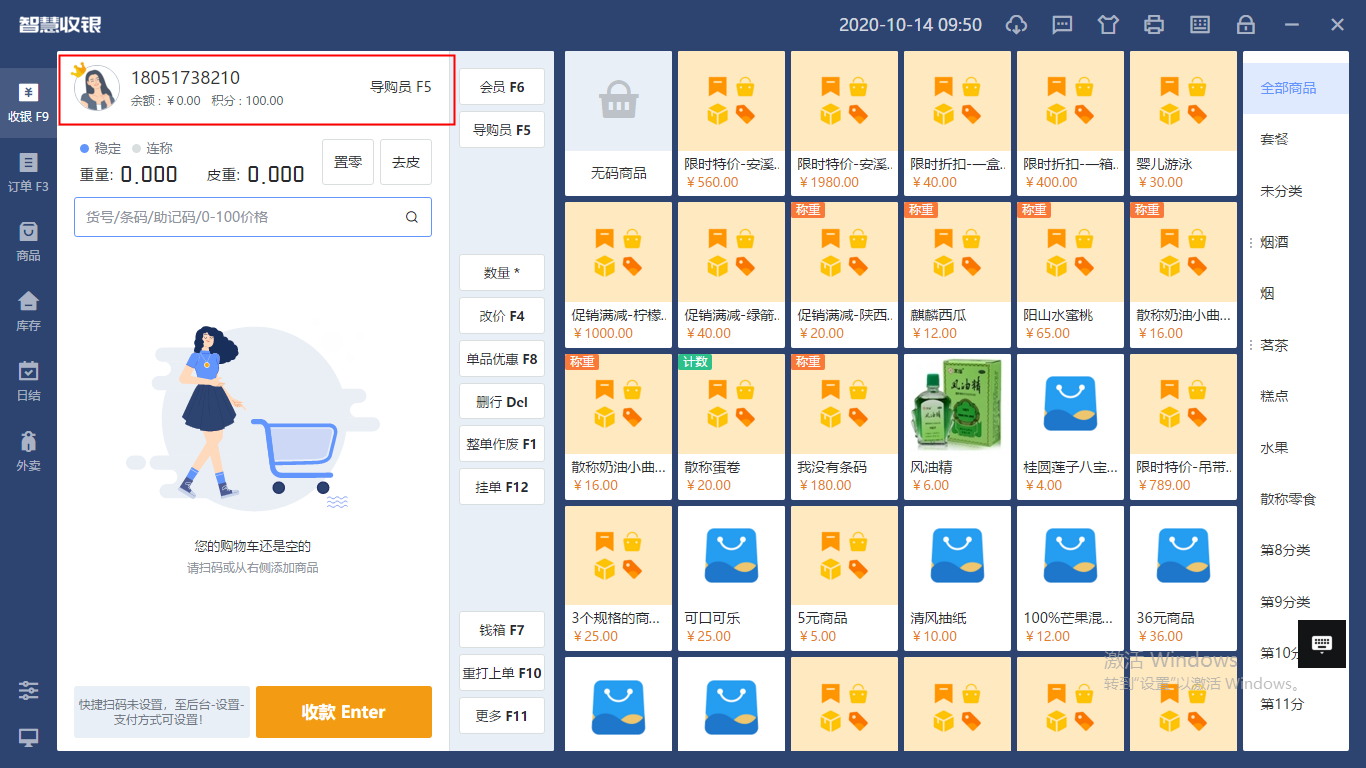Image resolution: width=1366 pixels, height=768 pixels.
Task: Open the messages icon in title bar
Action: 1063,25
